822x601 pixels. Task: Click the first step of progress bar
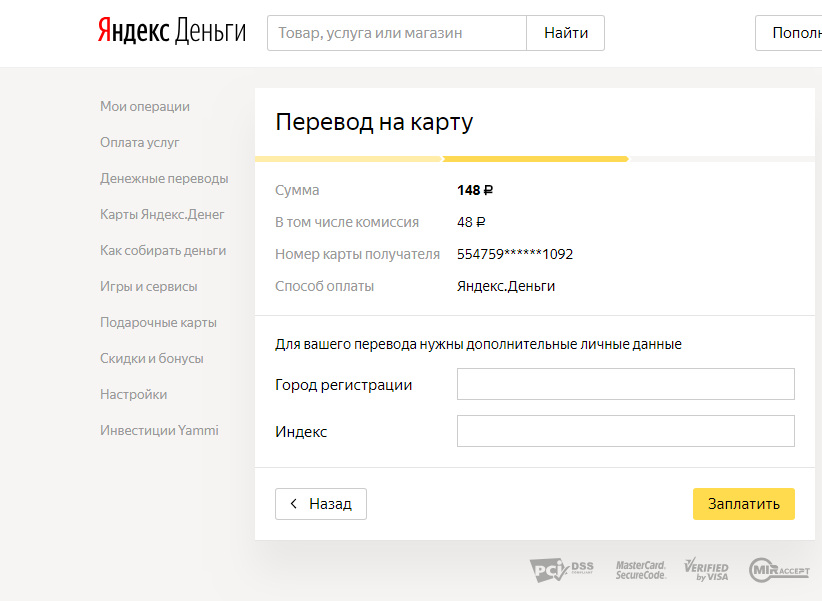(x=349, y=159)
